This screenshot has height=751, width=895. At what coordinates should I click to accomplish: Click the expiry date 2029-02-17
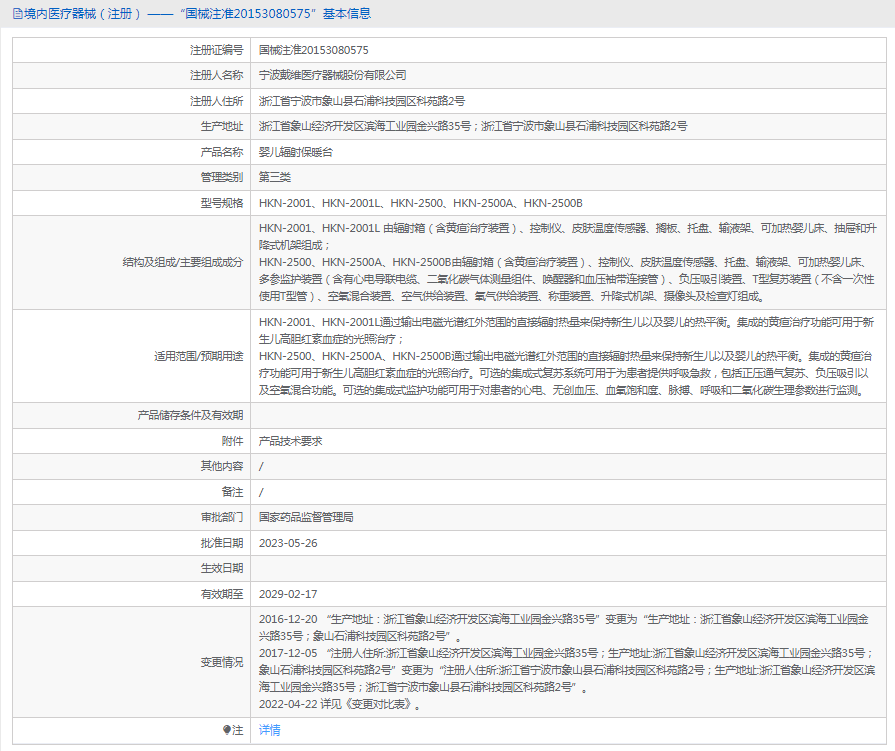288,594
